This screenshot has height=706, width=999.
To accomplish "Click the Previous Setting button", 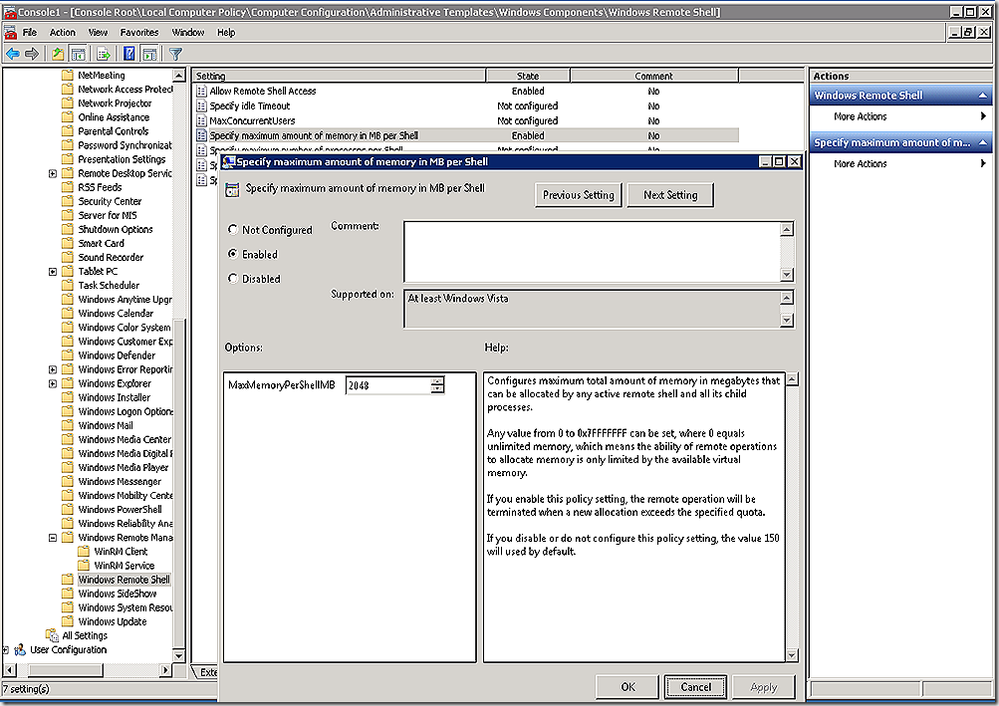I will coord(579,195).
